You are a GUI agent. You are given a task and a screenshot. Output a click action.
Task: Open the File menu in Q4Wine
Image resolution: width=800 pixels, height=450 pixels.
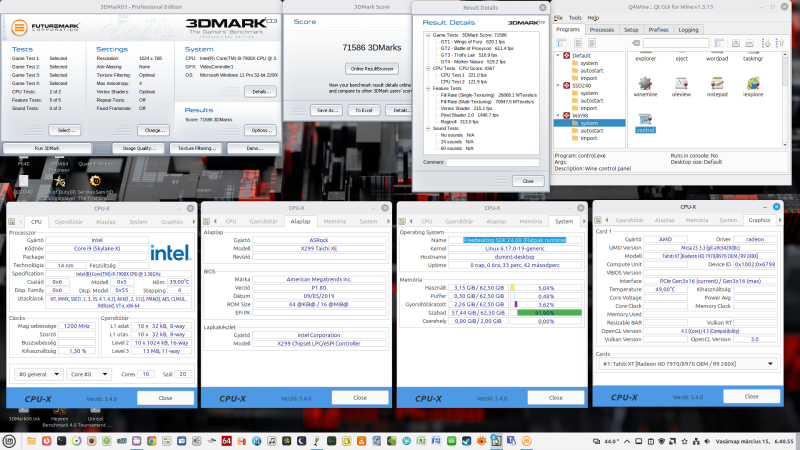click(x=558, y=17)
